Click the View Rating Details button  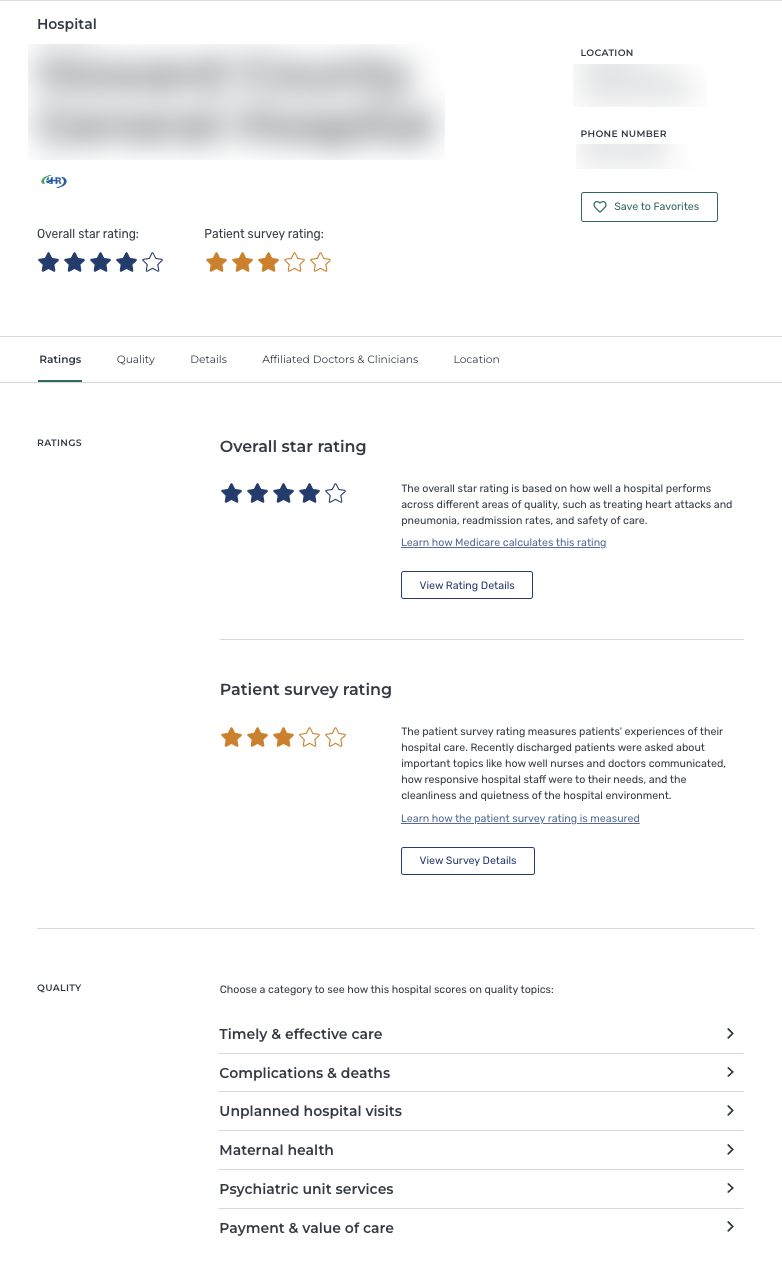point(466,585)
